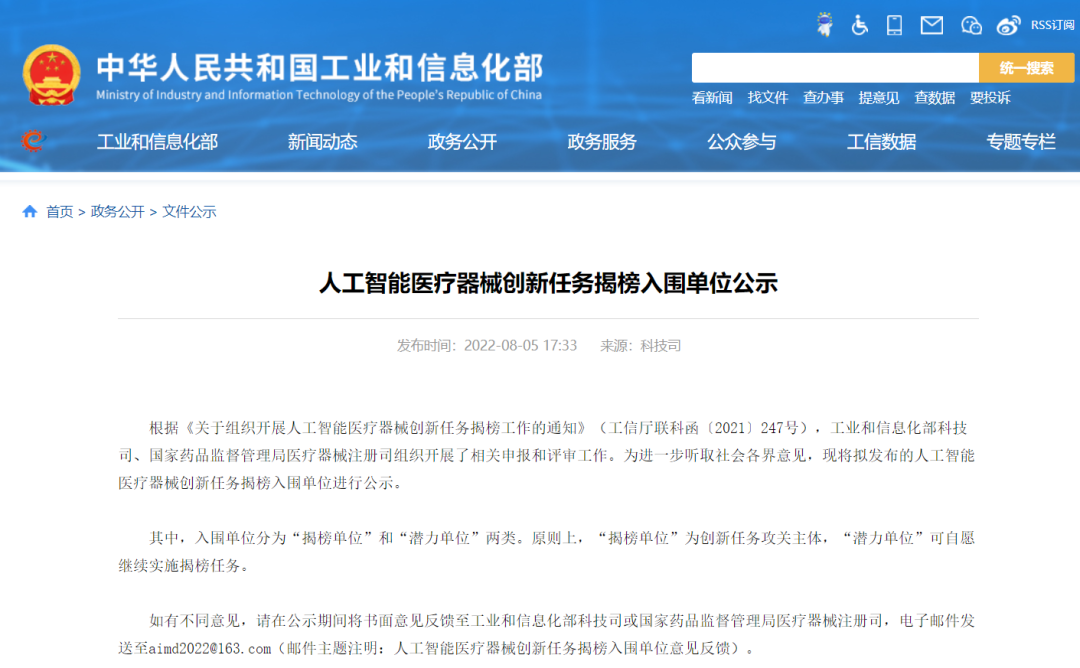Open the 工业和信息化部 navigation menu
The width and height of the screenshot is (1080, 668).
click(158, 142)
